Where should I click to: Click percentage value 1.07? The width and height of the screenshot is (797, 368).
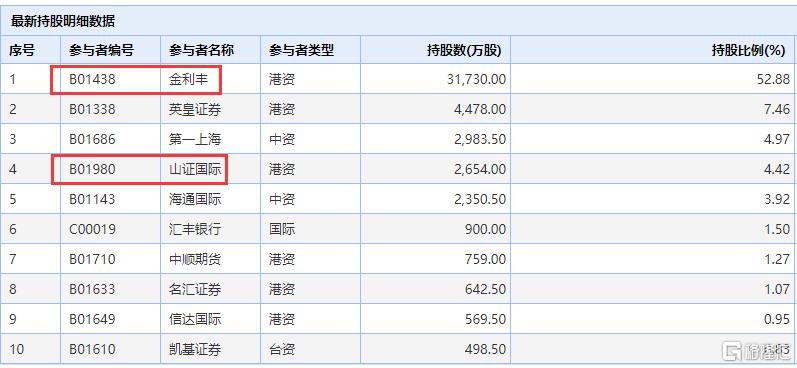coord(776,289)
